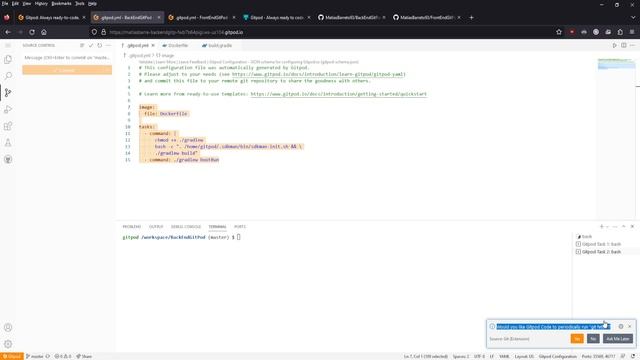
Task: Open the Search view in the activity bar
Action: click(x=8, y=76)
